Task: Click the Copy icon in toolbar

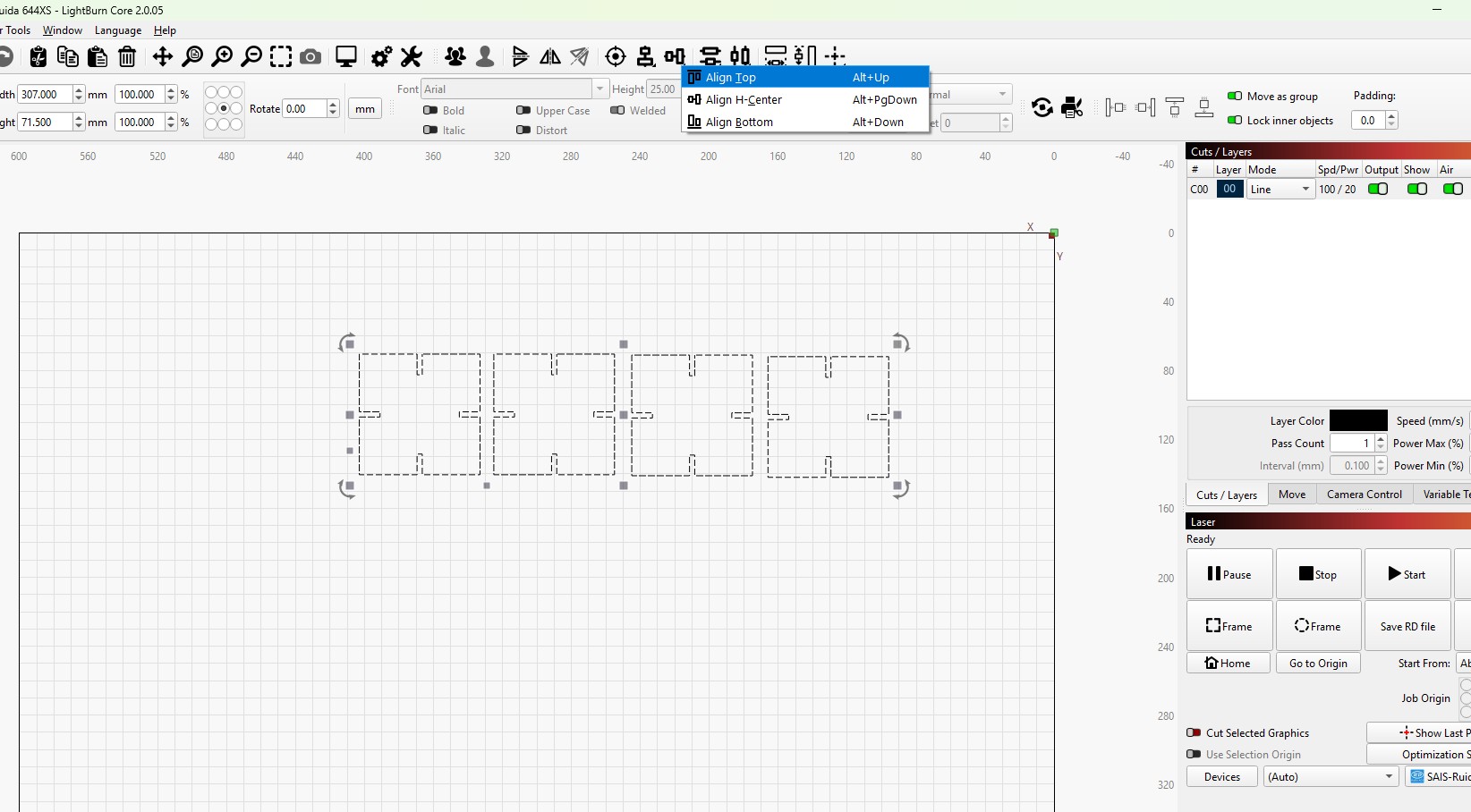Action: (68, 57)
